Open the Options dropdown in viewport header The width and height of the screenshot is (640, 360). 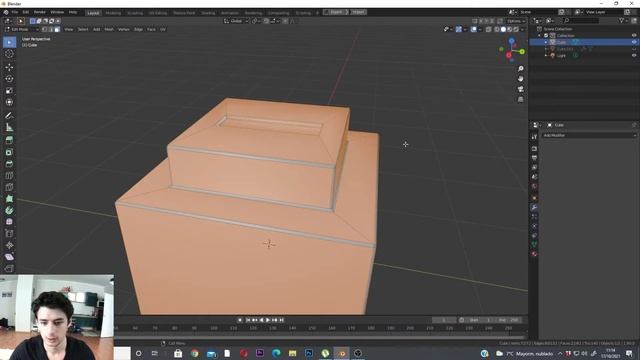coord(516,21)
